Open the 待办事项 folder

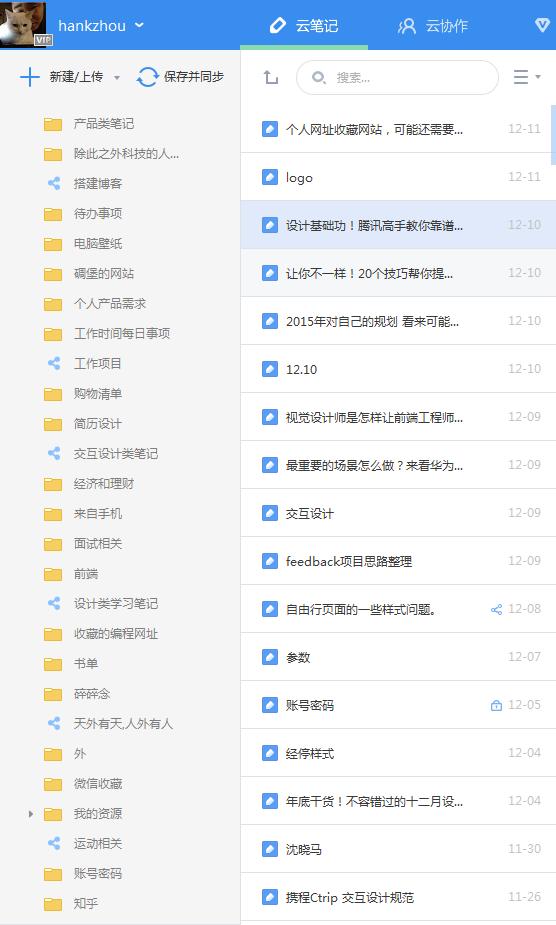[x=97, y=214]
